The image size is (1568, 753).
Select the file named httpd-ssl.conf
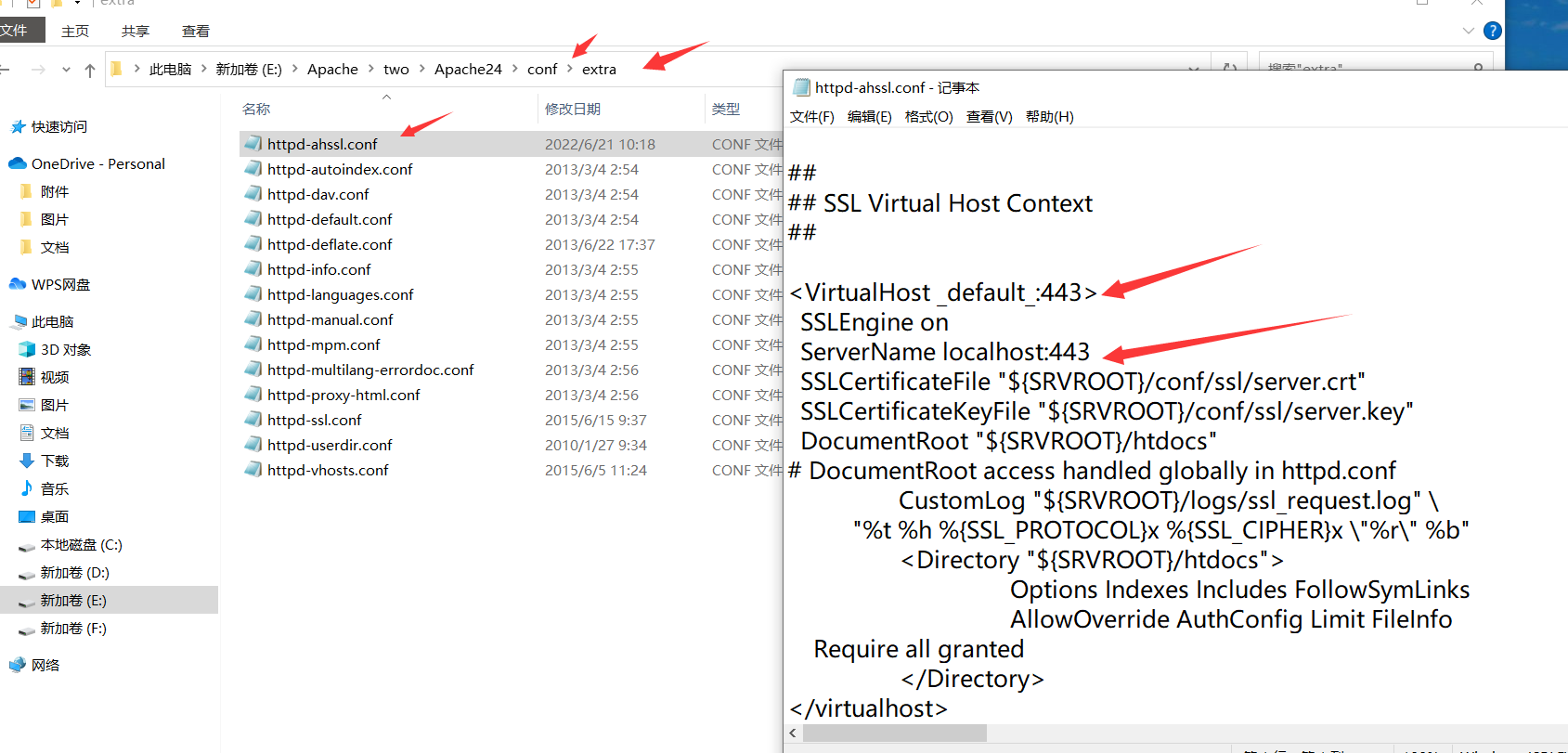(314, 420)
